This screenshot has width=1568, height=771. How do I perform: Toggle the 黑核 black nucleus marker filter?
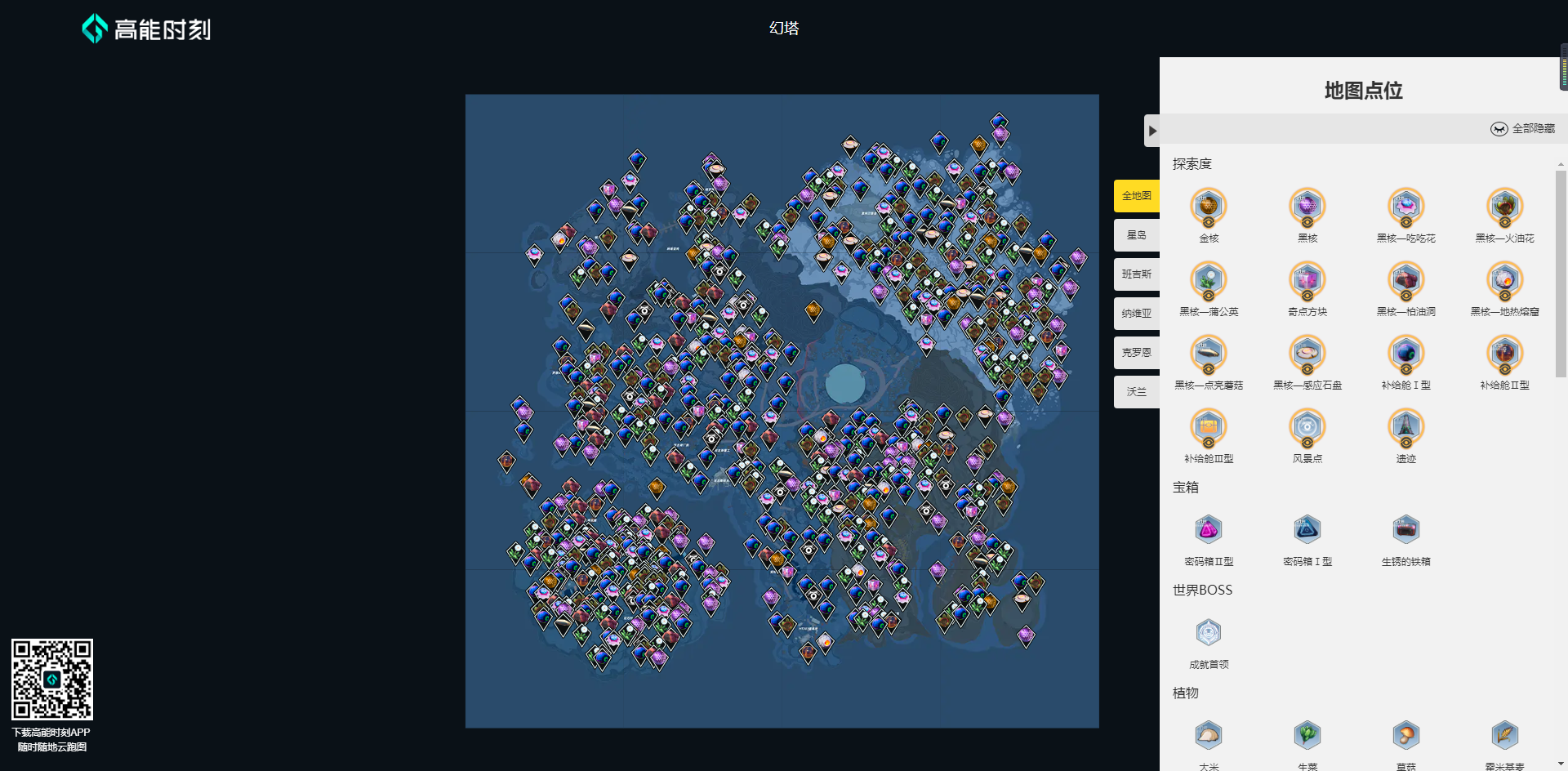1307,207
